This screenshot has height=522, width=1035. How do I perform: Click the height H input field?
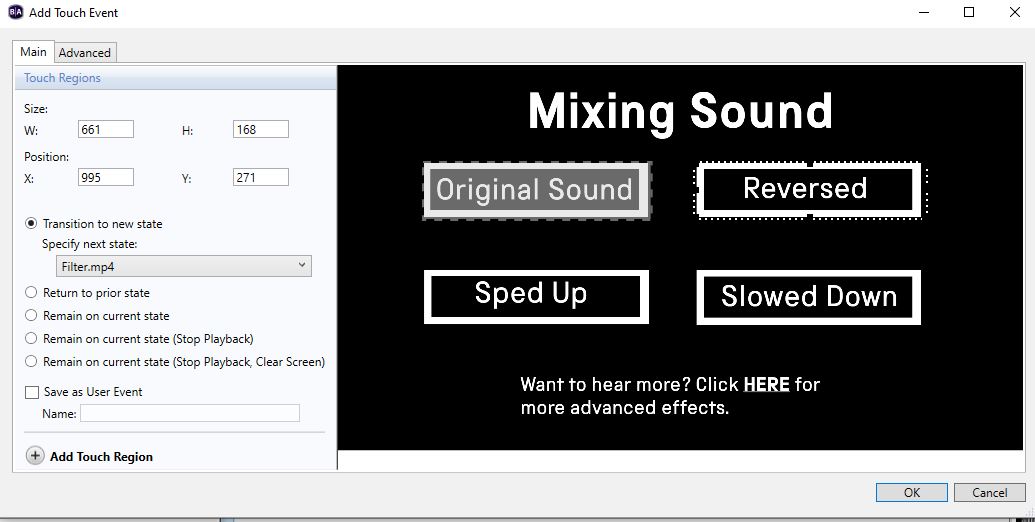[260, 129]
